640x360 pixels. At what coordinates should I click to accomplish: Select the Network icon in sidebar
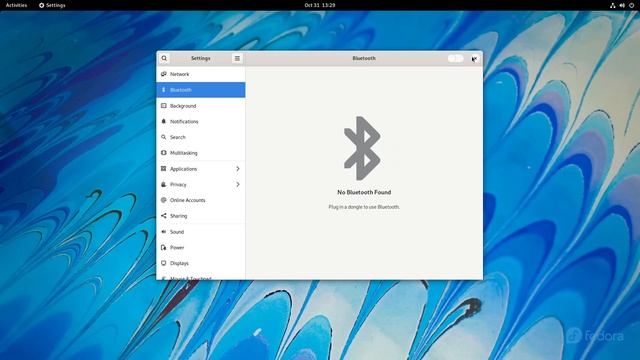[x=164, y=74]
